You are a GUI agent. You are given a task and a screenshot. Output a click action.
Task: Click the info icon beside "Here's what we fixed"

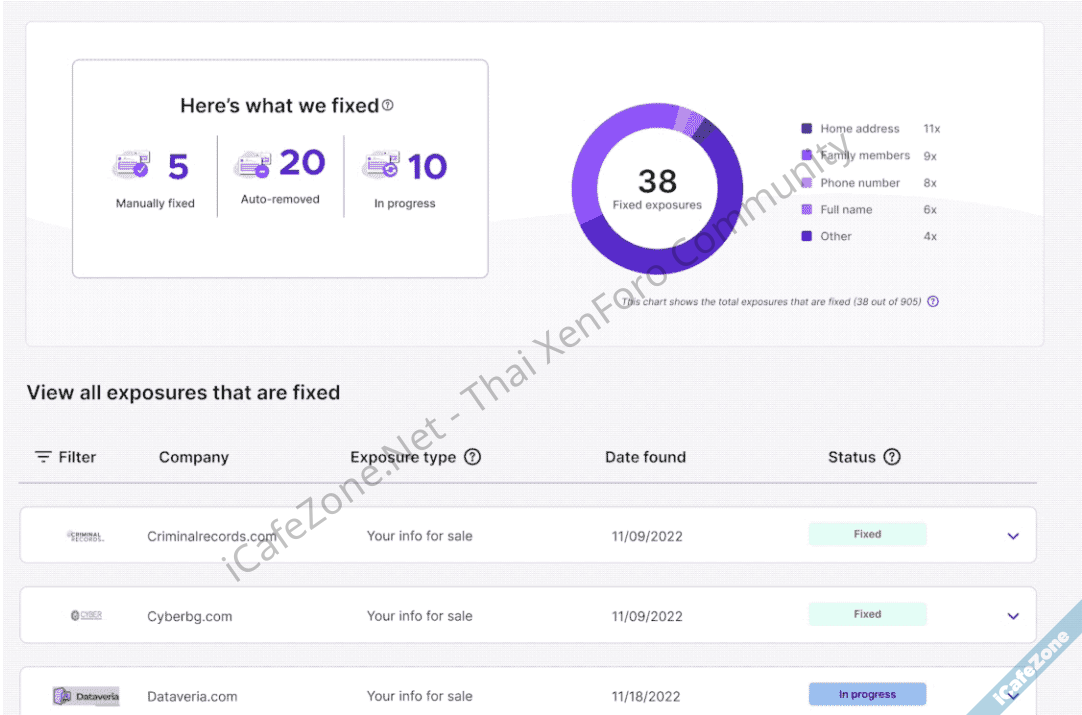click(x=388, y=105)
